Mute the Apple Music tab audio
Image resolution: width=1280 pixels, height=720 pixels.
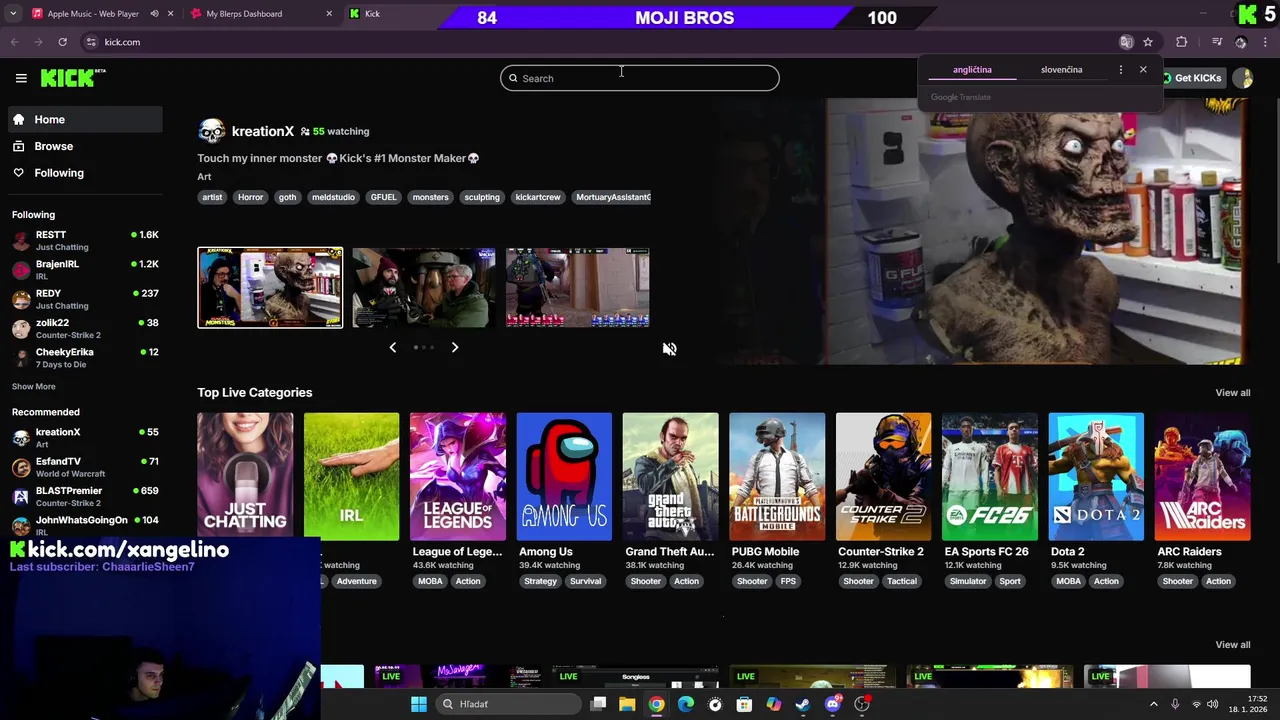pyautogui.click(x=154, y=14)
